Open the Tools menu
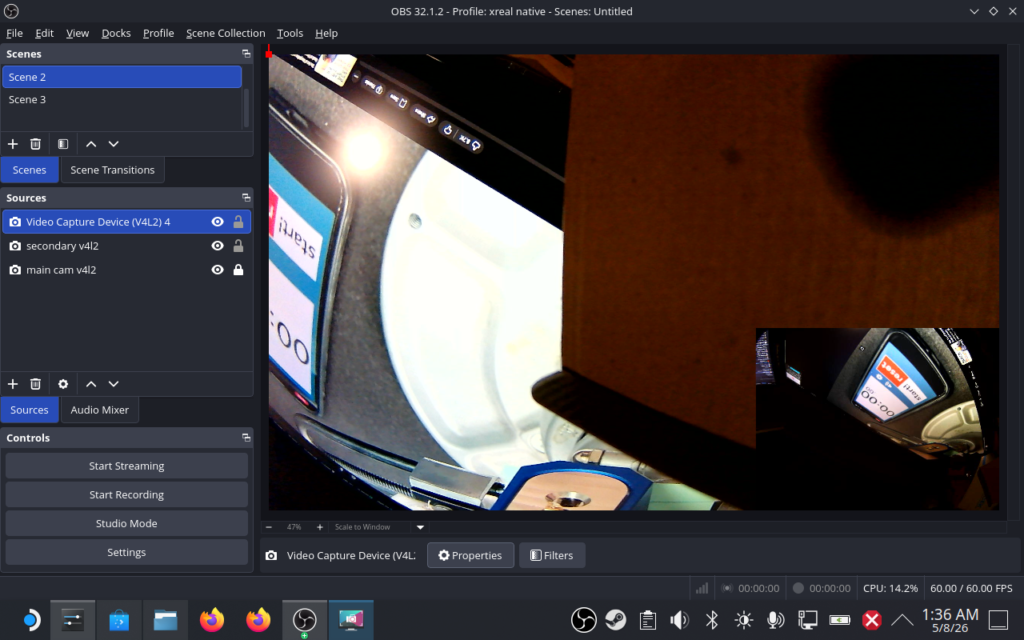The width and height of the screenshot is (1024, 640). tap(290, 33)
